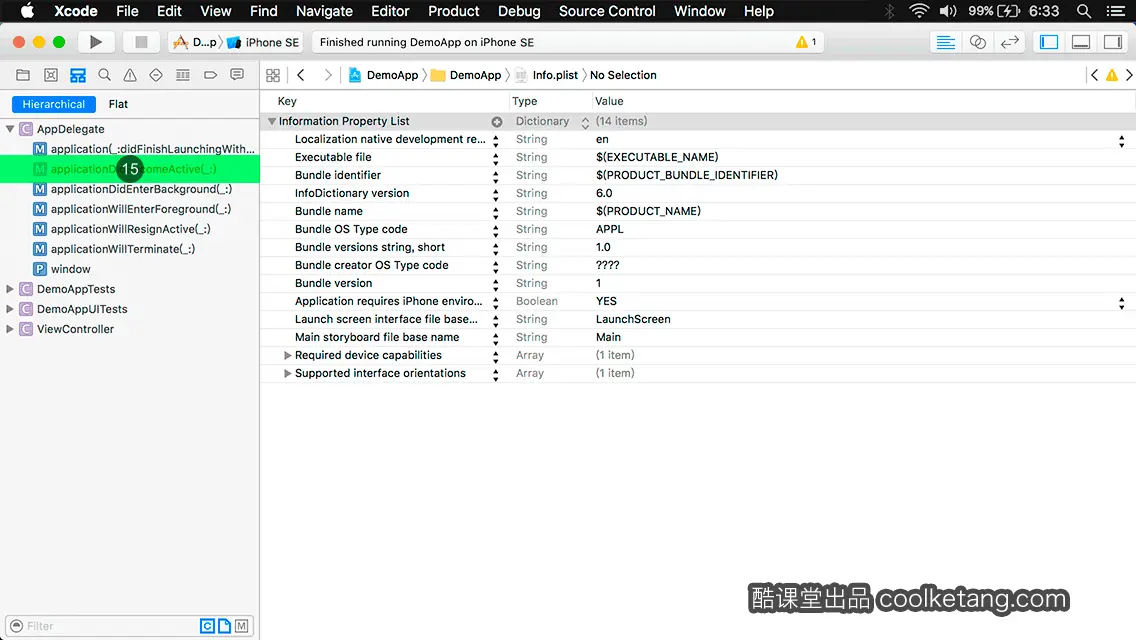
Task: Jump to previous issue arrow
Action: (1094, 75)
